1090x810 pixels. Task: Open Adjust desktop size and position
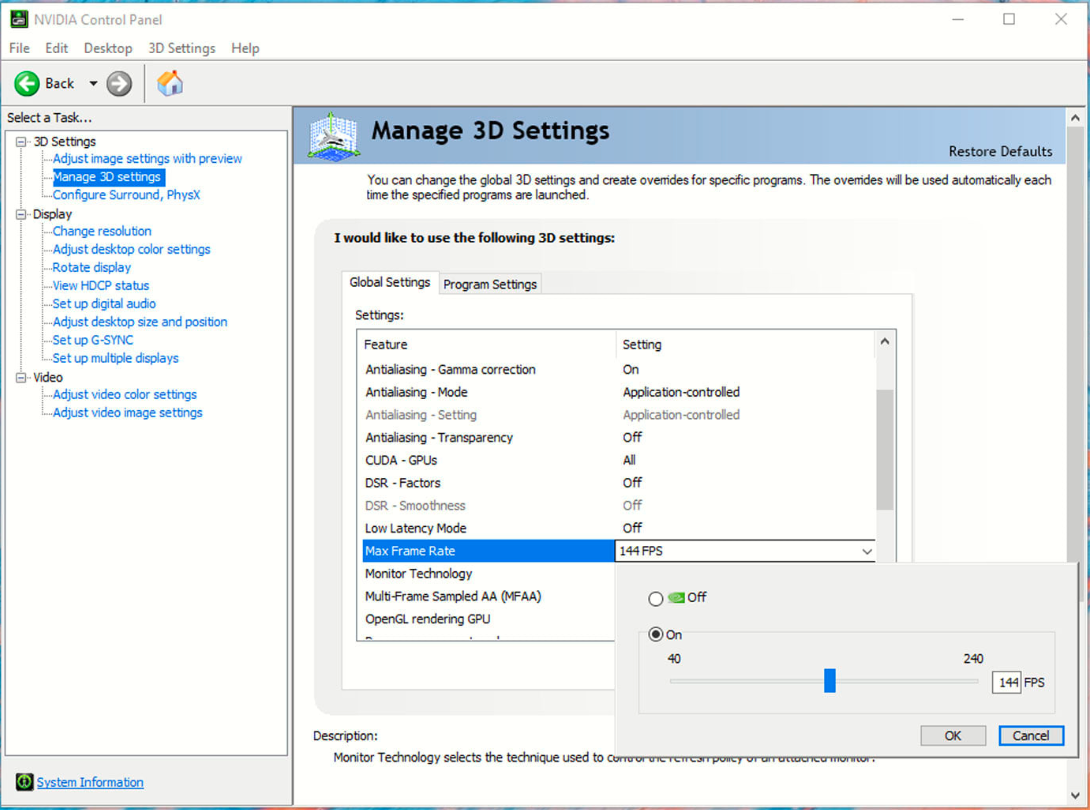coord(140,321)
